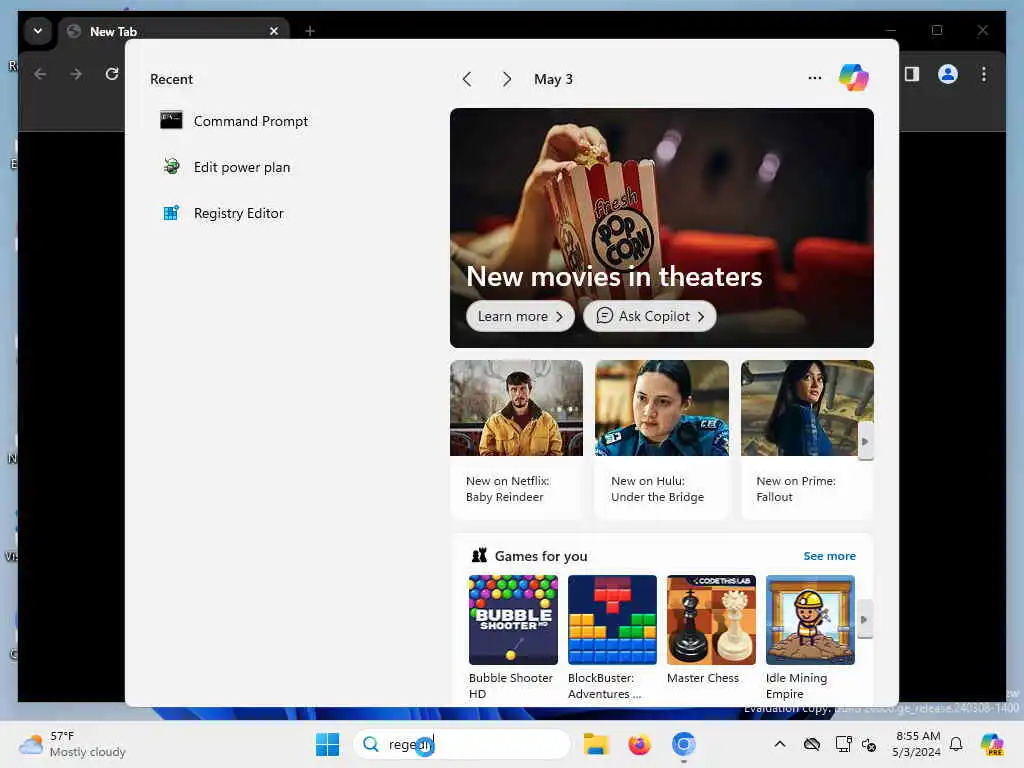Open a new browser tab with the plus button

[x=310, y=31]
